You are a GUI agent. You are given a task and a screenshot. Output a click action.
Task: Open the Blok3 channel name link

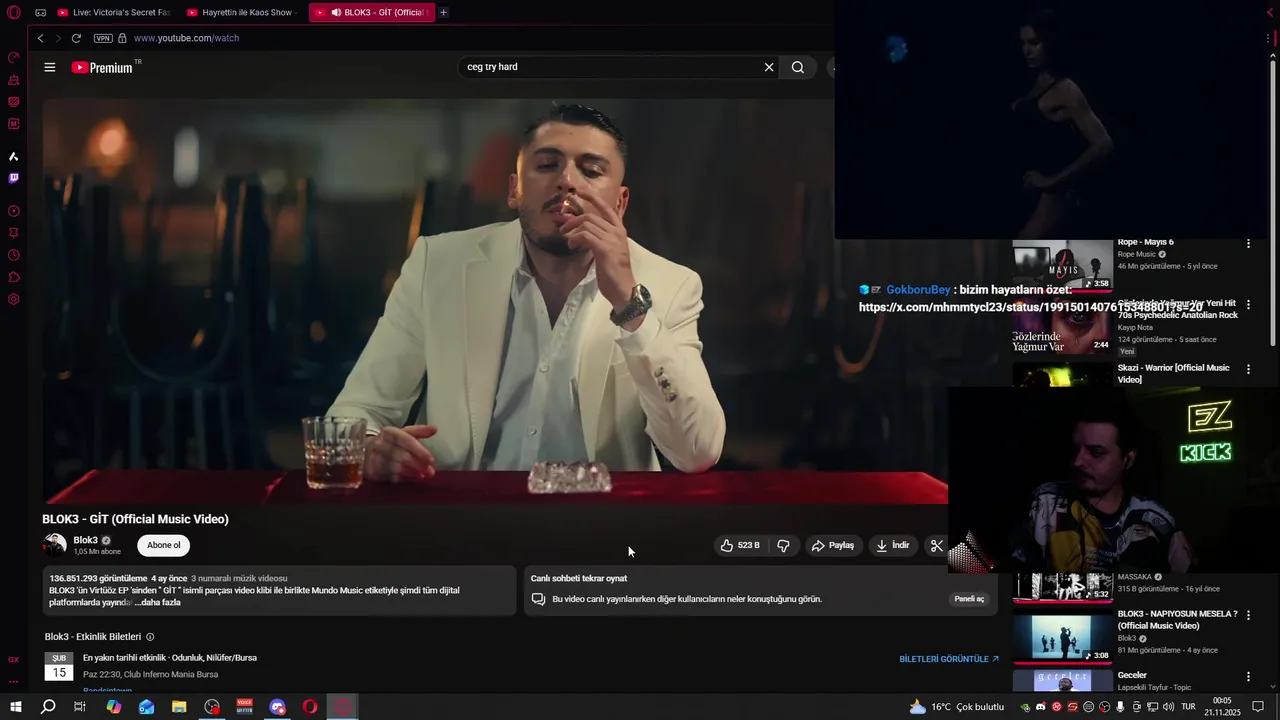pos(85,540)
